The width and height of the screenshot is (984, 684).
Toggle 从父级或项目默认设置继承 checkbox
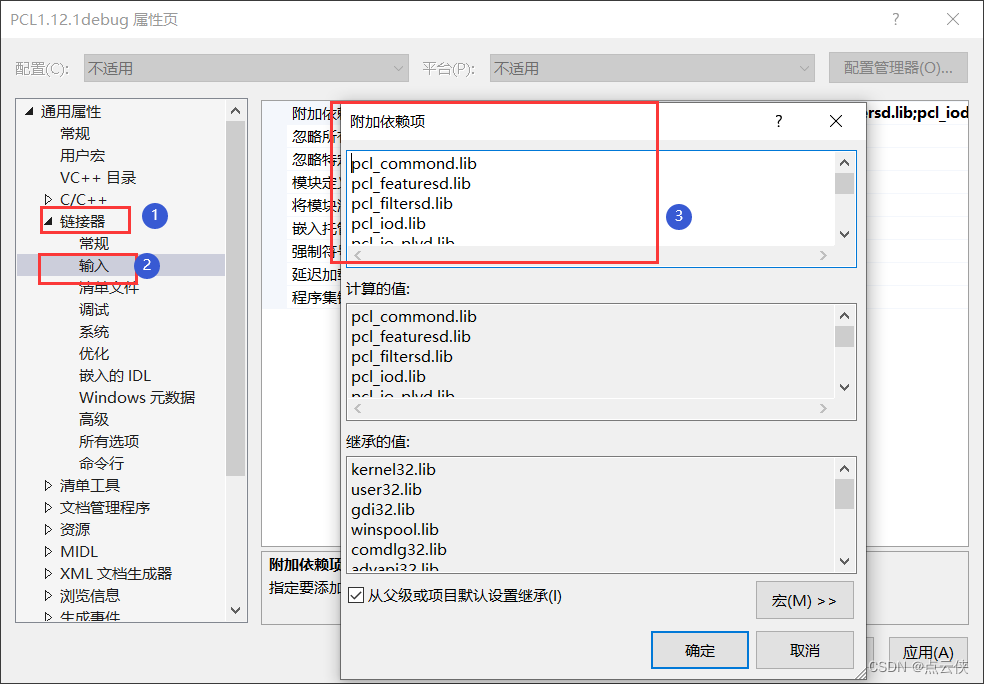356,595
